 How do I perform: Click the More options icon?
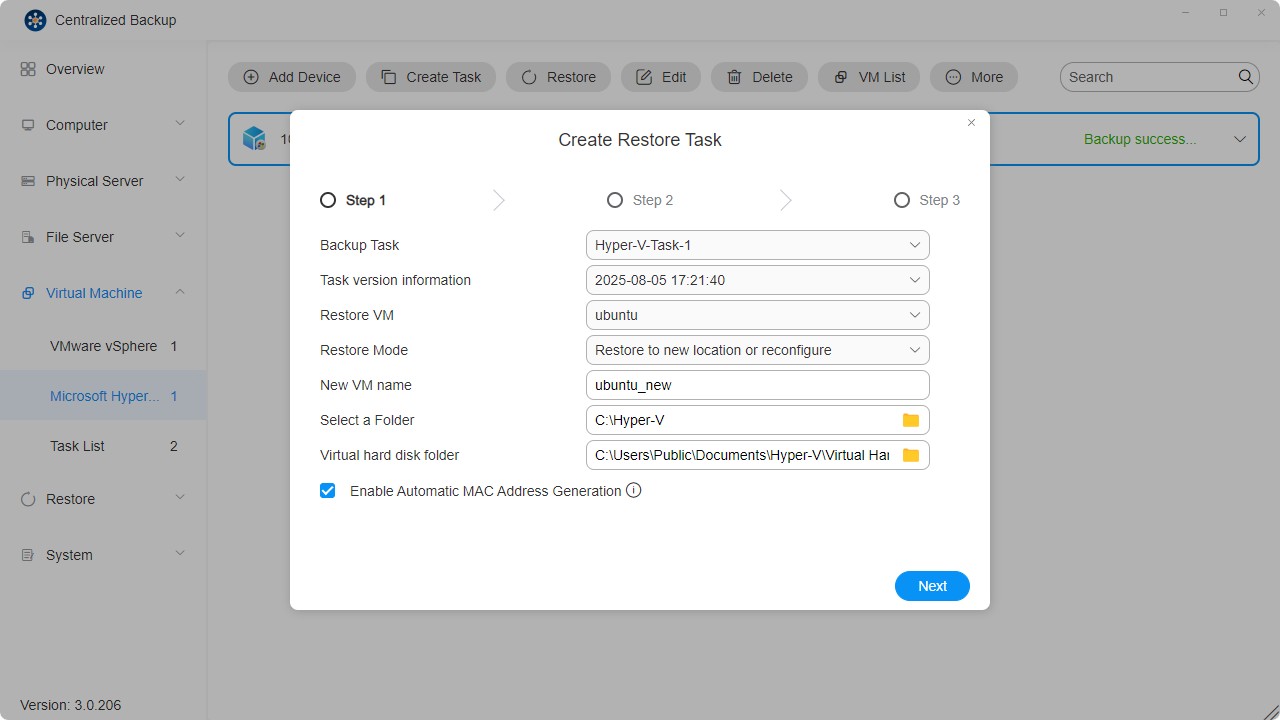(950, 76)
